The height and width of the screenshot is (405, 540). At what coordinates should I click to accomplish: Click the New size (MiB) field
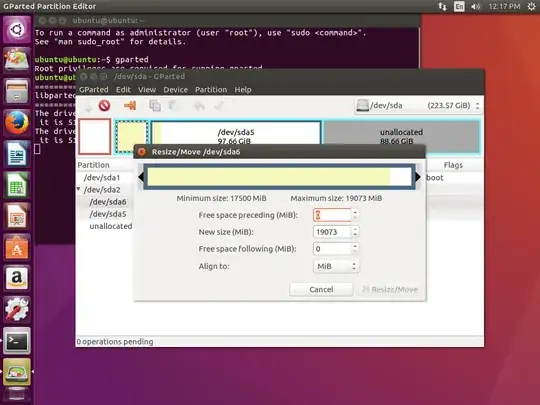332,232
